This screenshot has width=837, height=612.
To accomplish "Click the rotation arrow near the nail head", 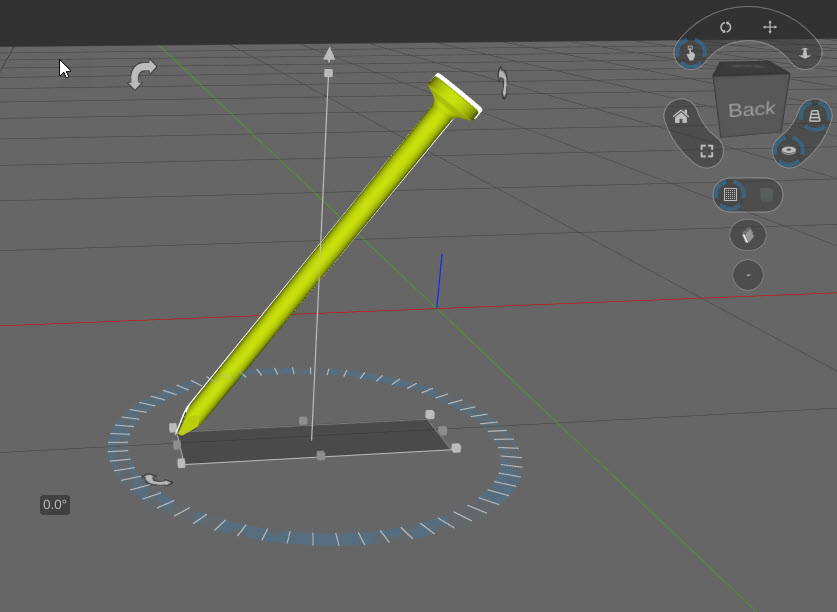I will pos(502,82).
